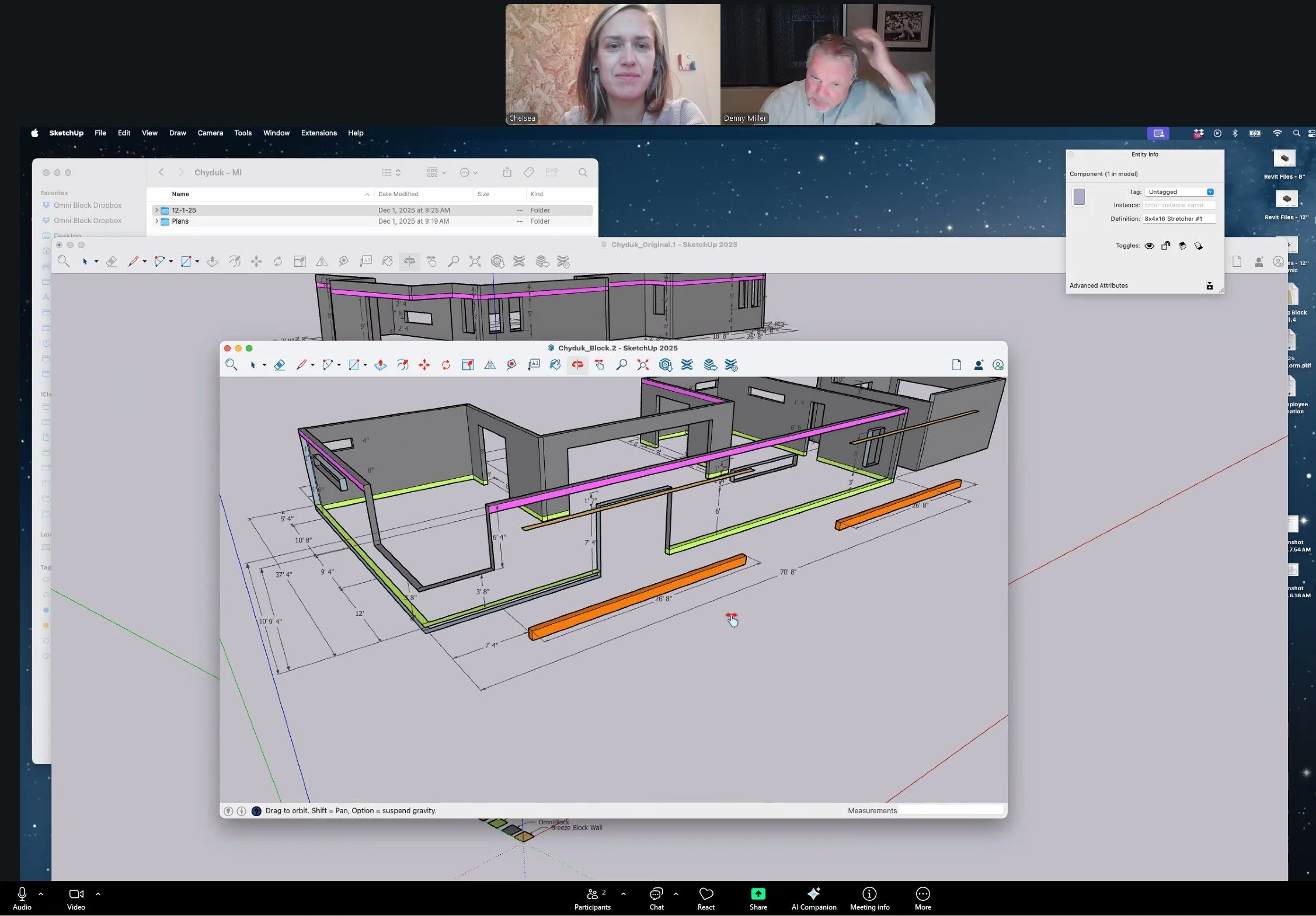
Task: Activate the Paint Bucket tool
Action: click(555, 365)
